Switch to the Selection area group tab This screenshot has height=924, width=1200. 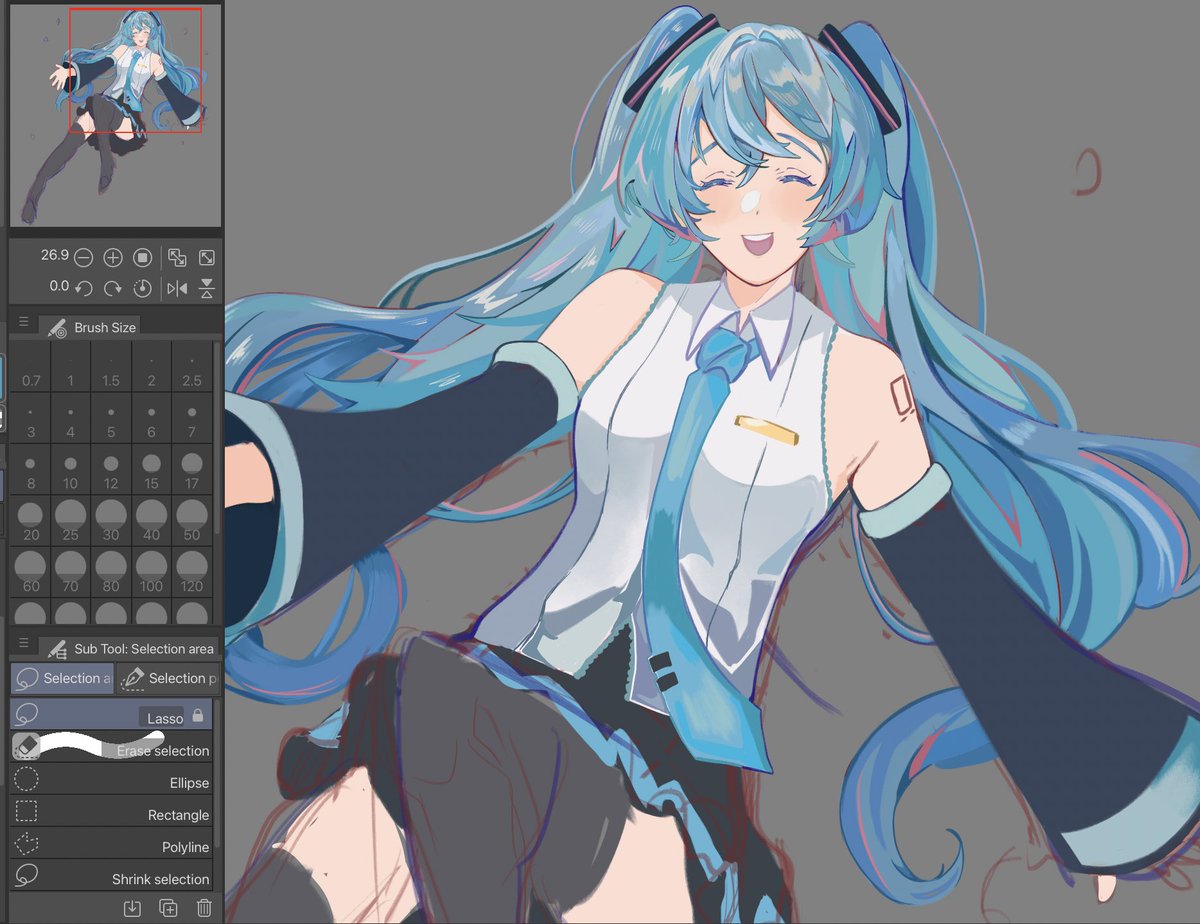62,678
